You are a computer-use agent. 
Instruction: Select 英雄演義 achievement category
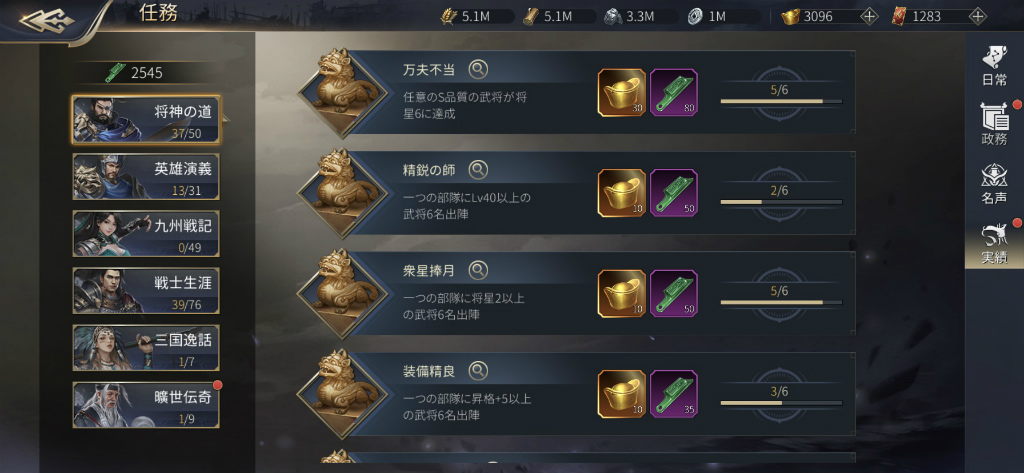(146, 176)
